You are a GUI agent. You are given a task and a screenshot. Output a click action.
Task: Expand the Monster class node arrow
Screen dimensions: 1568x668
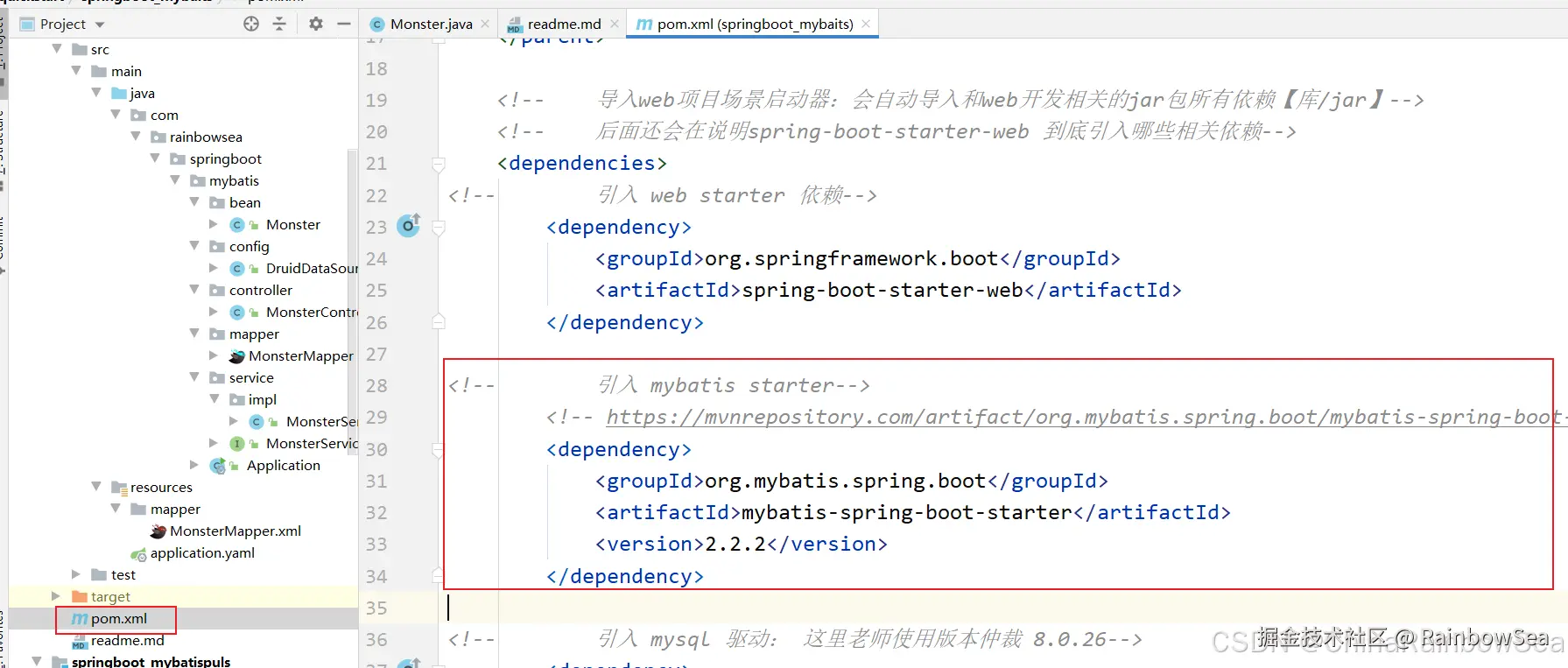pos(214,224)
